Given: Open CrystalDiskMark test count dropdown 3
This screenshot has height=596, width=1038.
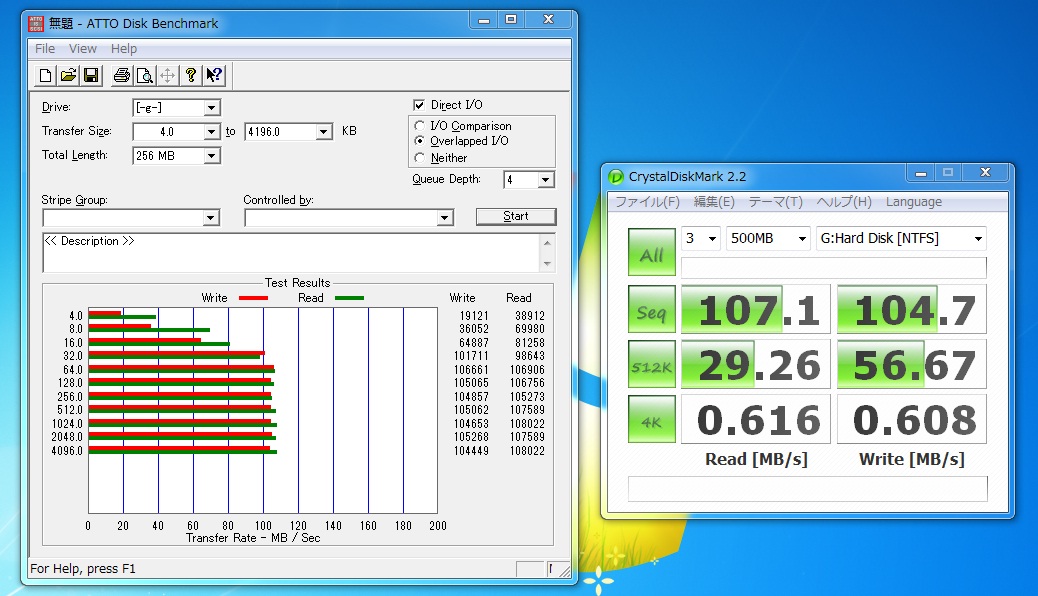Looking at the screenshot, I should 701,238.
